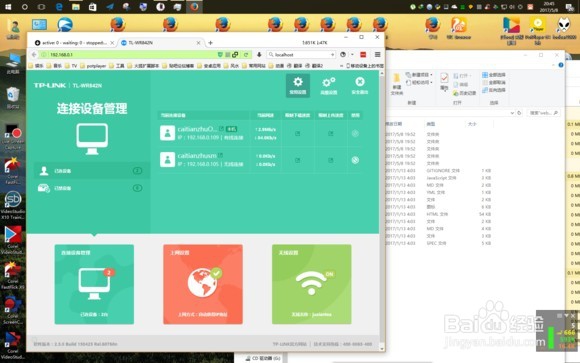Sort Explorer by 类型 column
Viewport: 580px width, 363px height.
click(x=431, y=124)
